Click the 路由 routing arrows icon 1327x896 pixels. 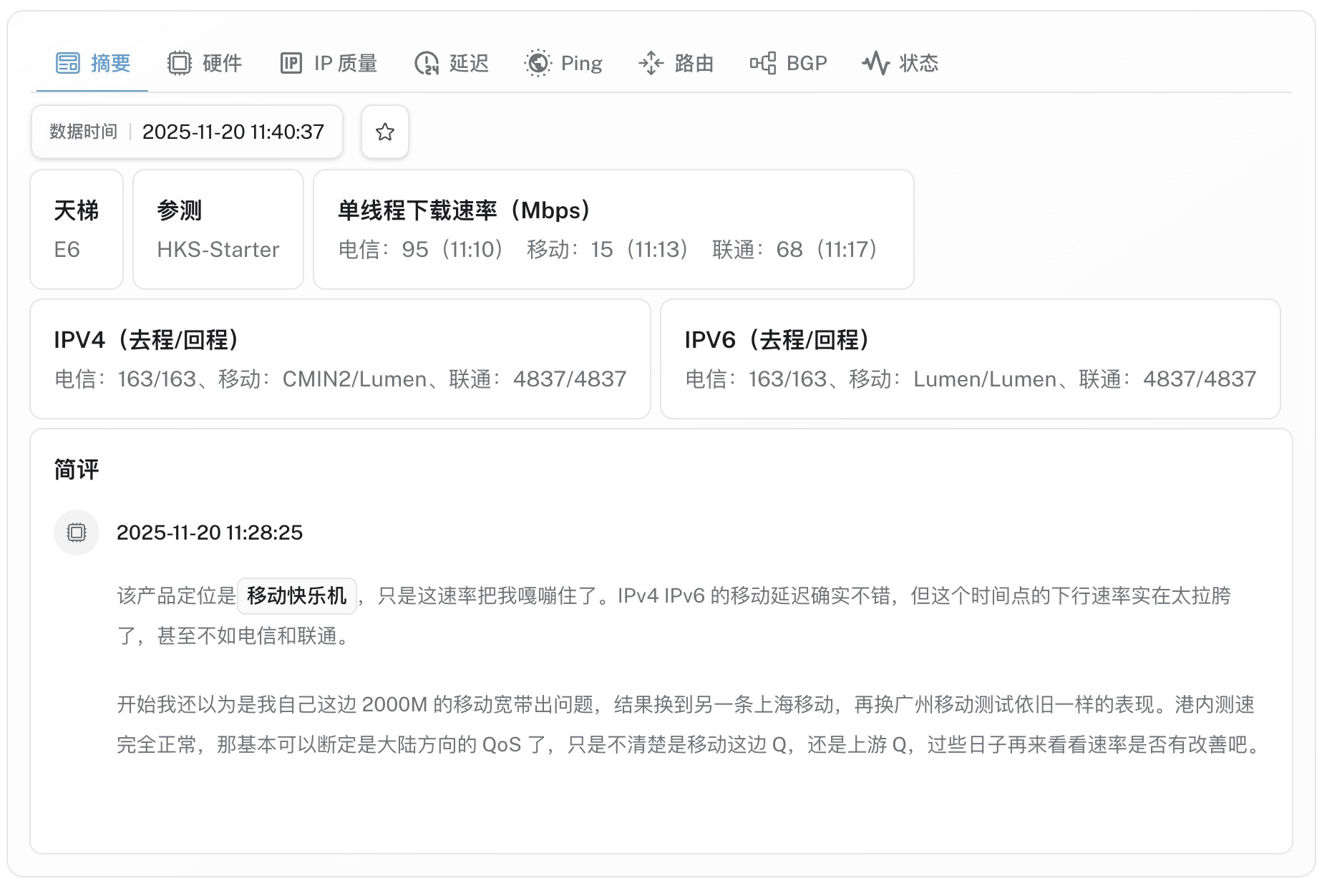click(651, 63)
